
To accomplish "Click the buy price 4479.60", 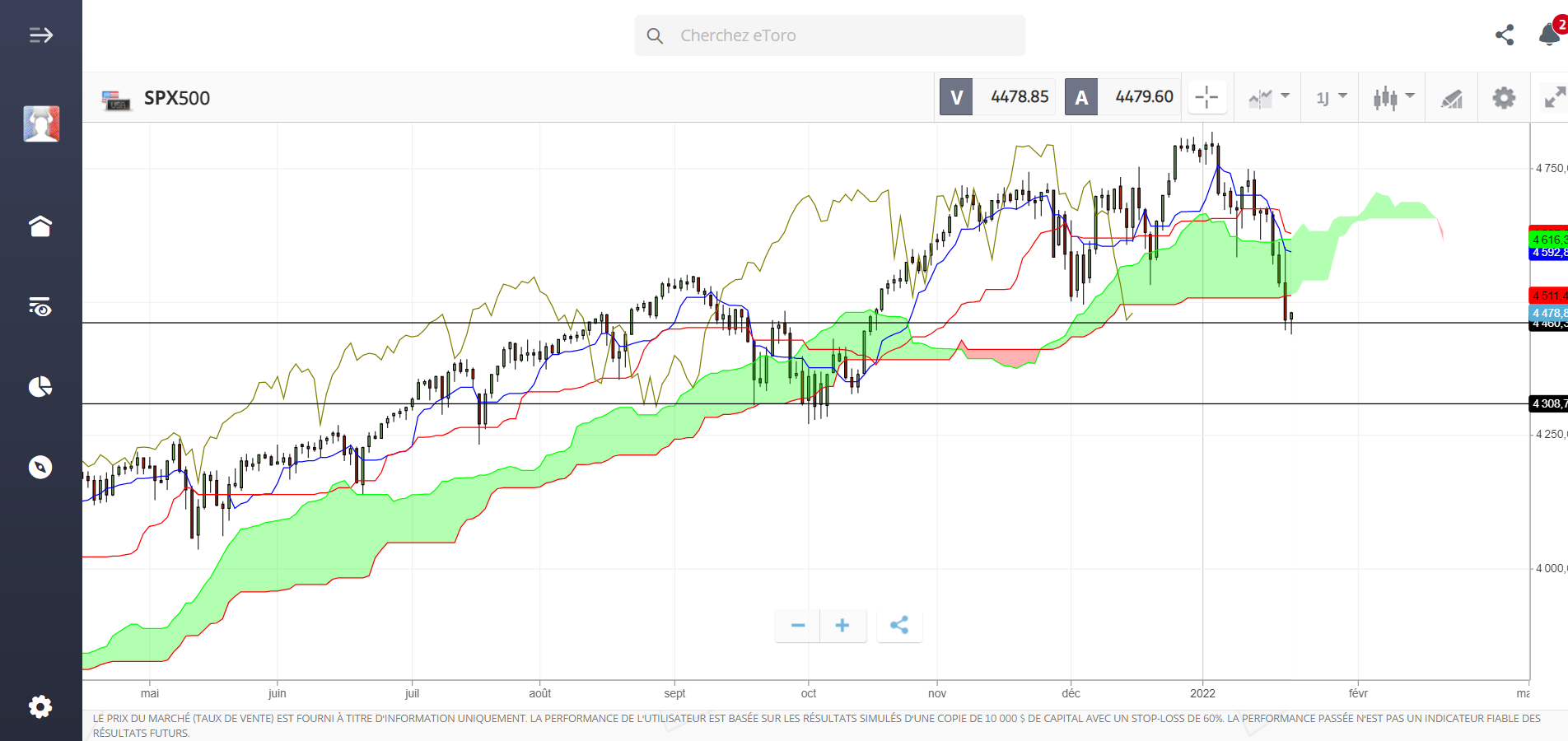I will (1144, 97).
